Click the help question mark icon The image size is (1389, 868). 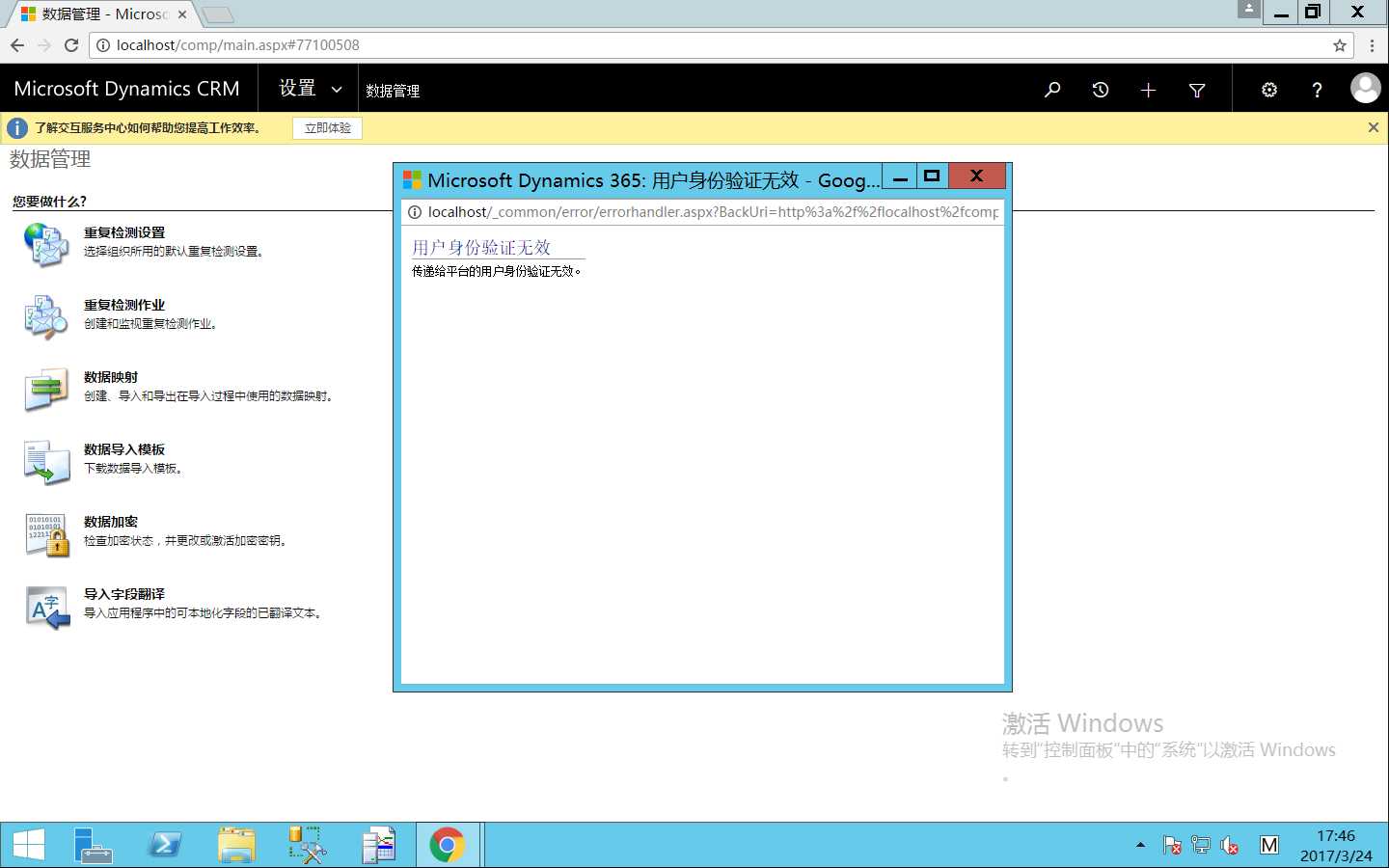pyautogui.click(x=1317, y=90)
